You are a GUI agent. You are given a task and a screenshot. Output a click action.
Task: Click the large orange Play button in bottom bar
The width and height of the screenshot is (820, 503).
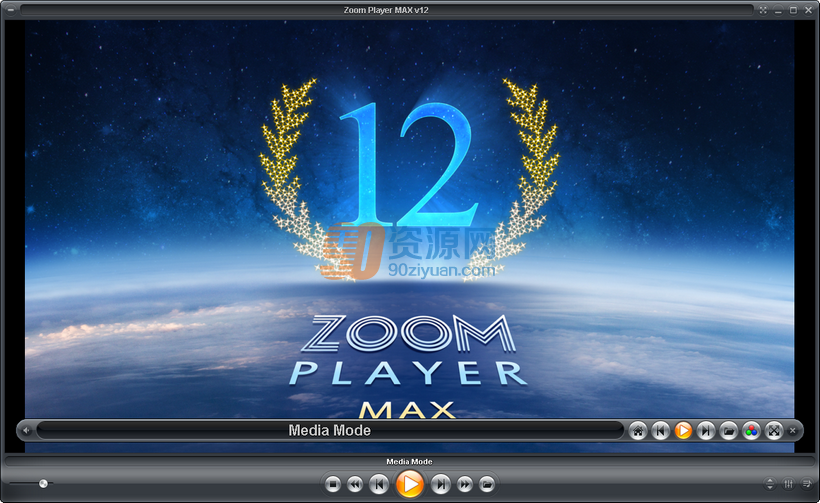click(409, 484)
